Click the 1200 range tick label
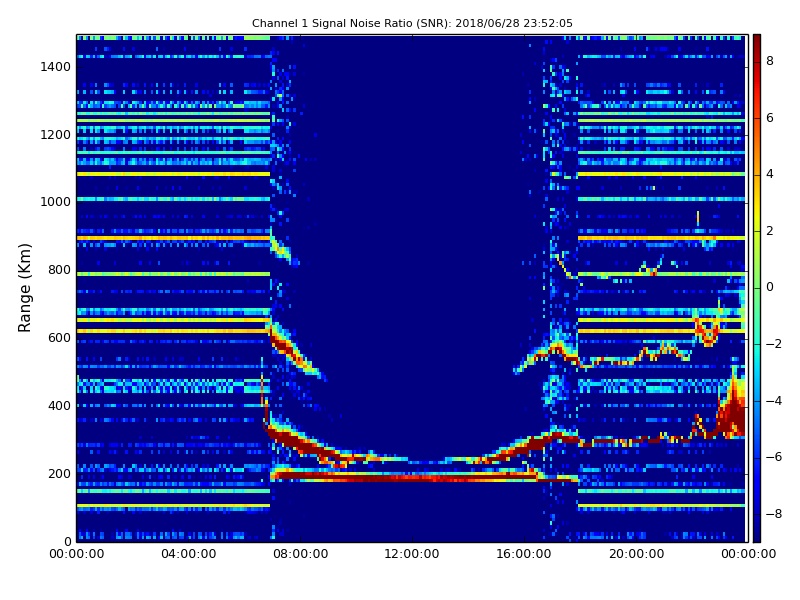Screen dimensions: 800x600 coord(56,135)
